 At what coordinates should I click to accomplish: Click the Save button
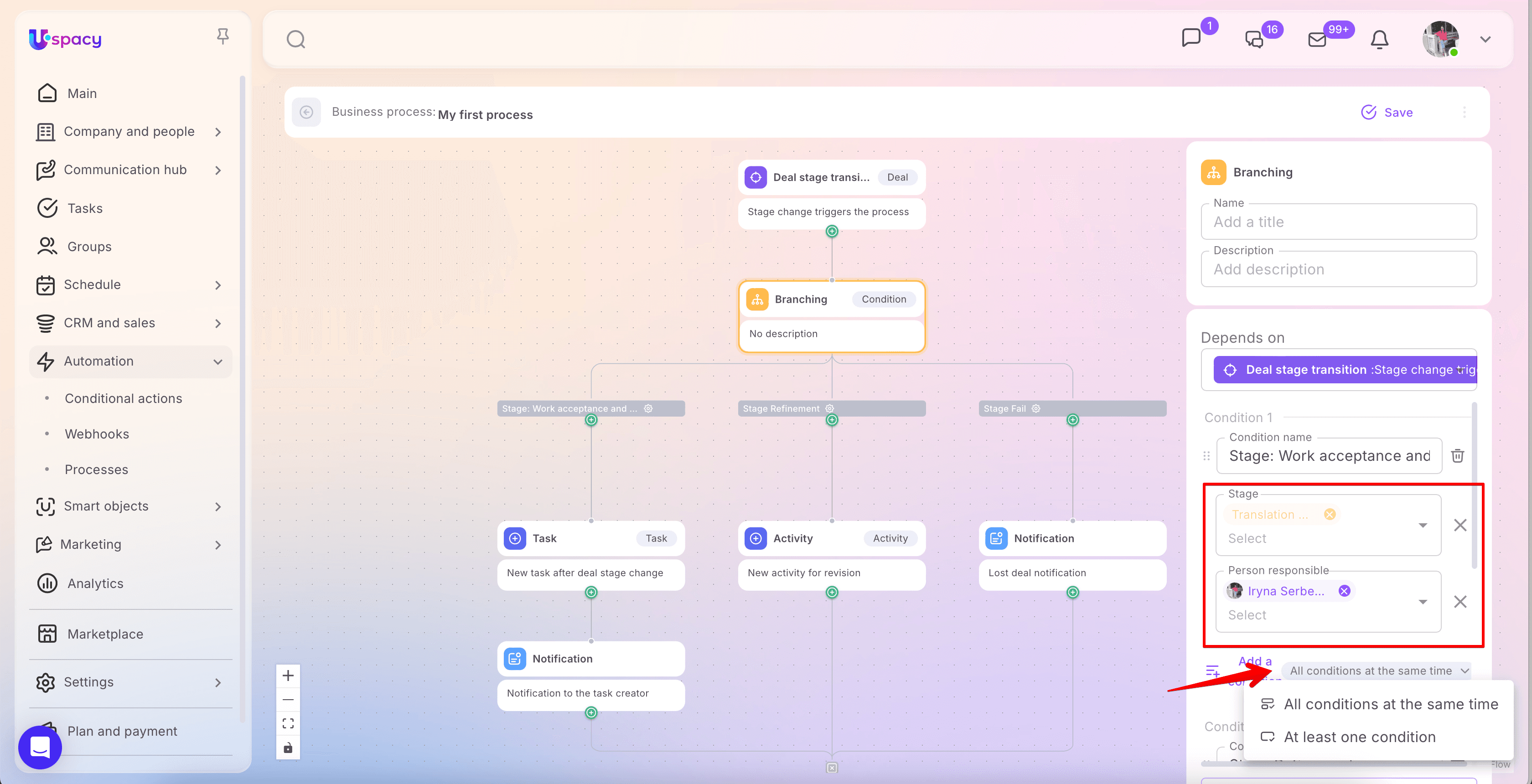pos(1387,112)
